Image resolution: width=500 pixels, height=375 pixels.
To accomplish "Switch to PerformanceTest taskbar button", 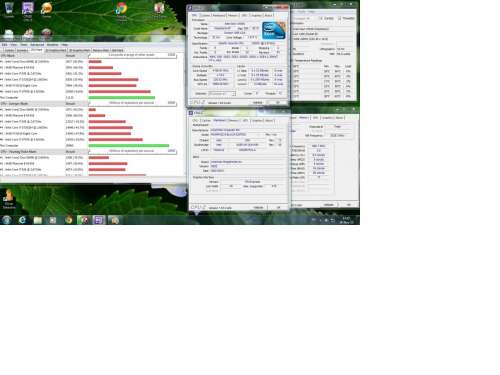I will [84, 220].
